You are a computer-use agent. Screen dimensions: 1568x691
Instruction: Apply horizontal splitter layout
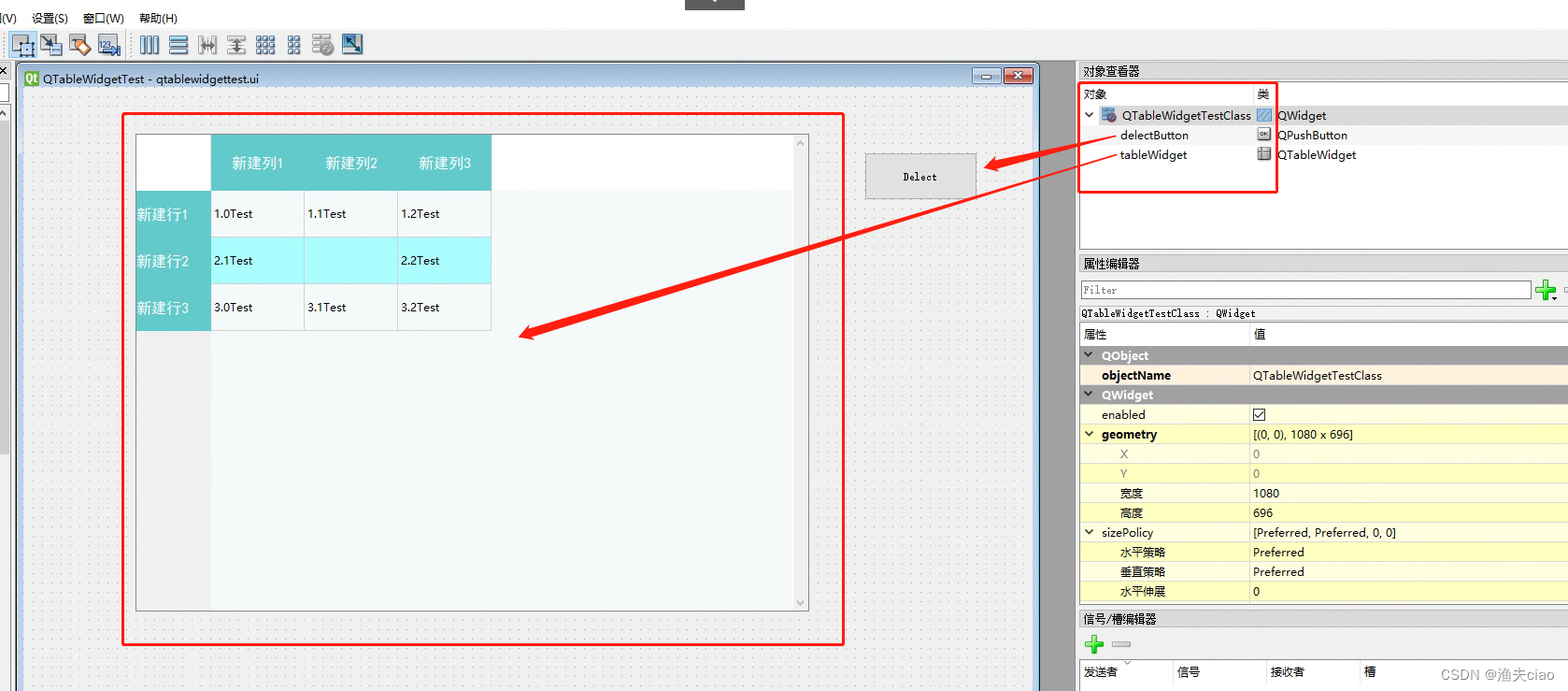207,45
